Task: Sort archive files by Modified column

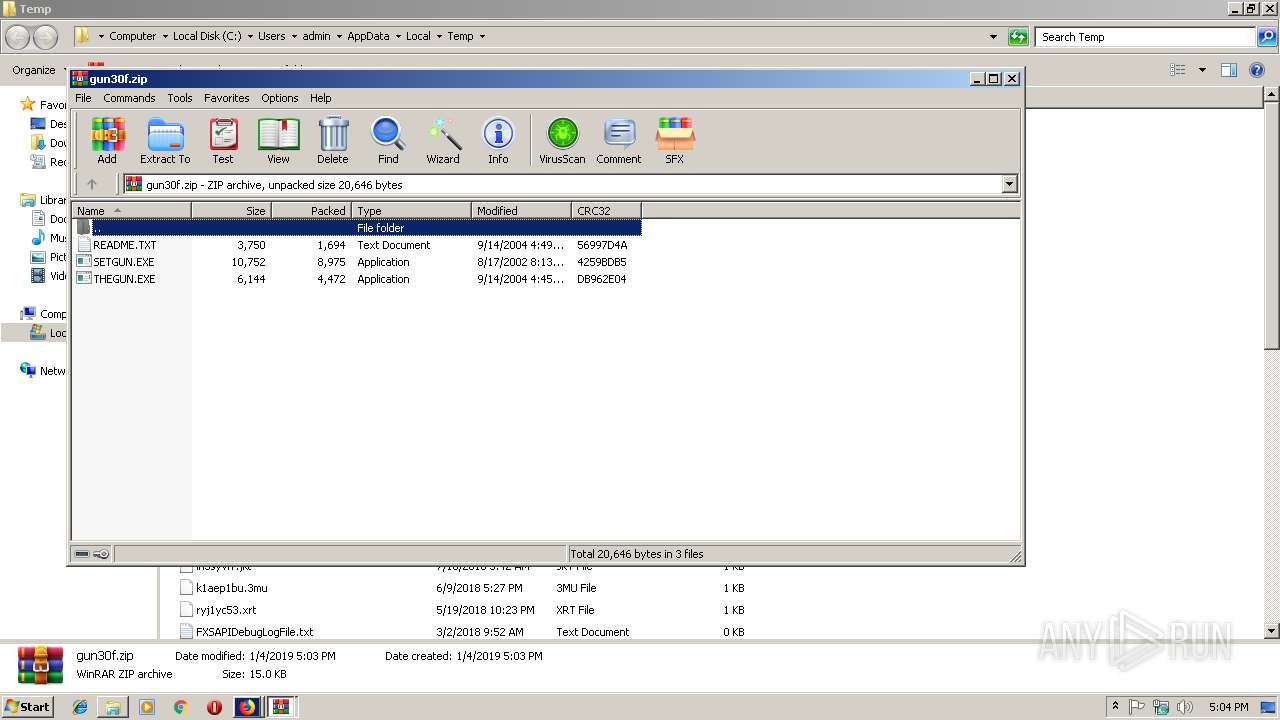Action: pyautogui.click(x=521, y=211)
